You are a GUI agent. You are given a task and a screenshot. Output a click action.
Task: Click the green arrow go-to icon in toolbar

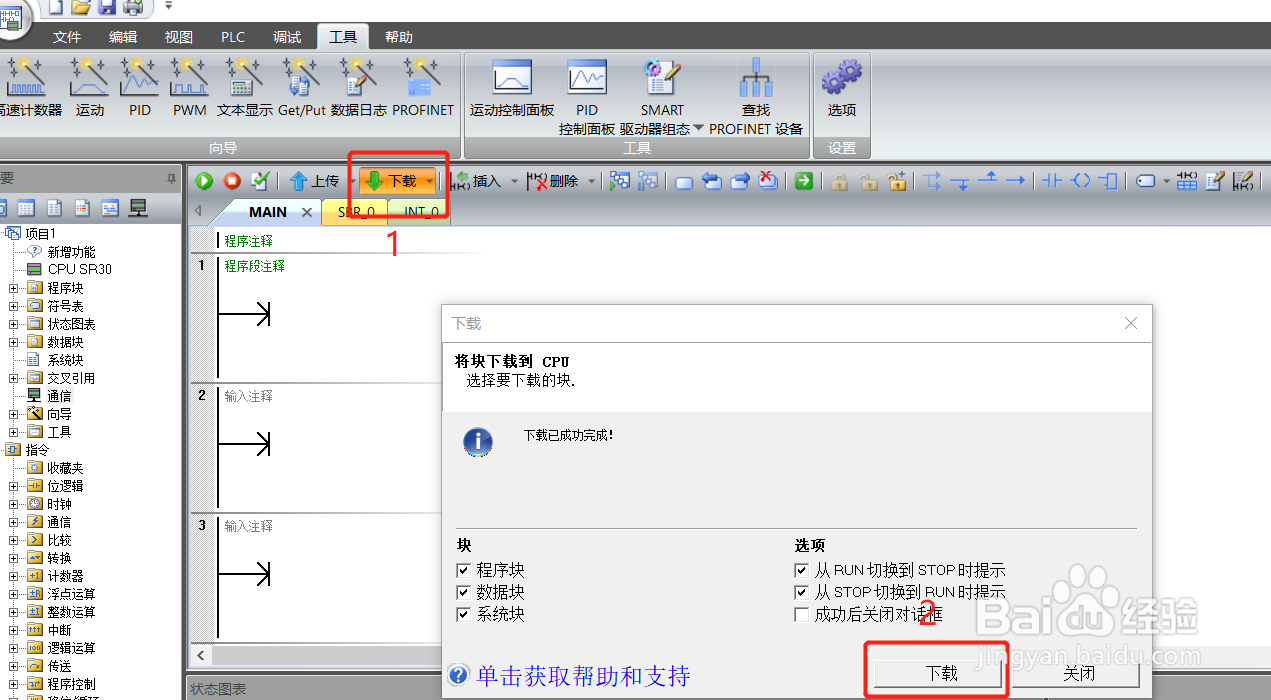803,181
